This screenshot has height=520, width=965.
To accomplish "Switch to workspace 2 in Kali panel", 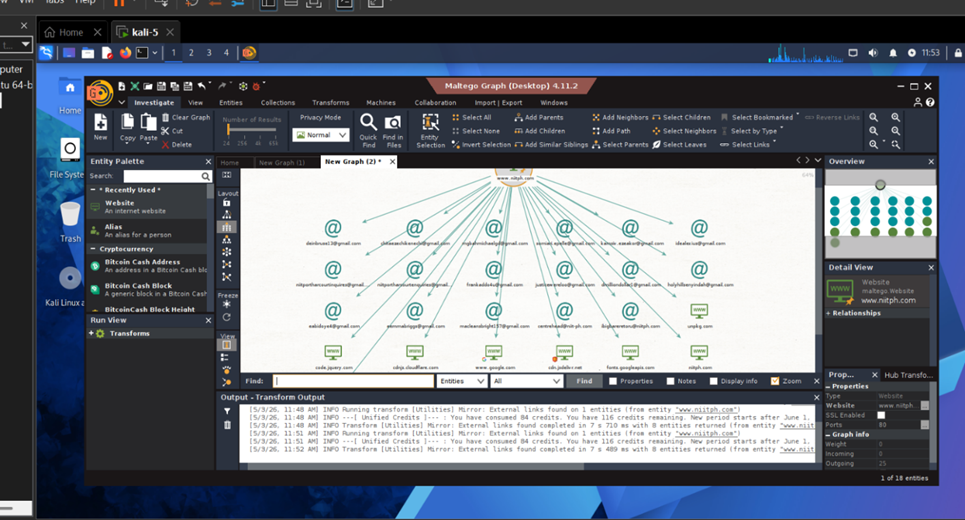I will pyautogui.click(x=191, y=53).
